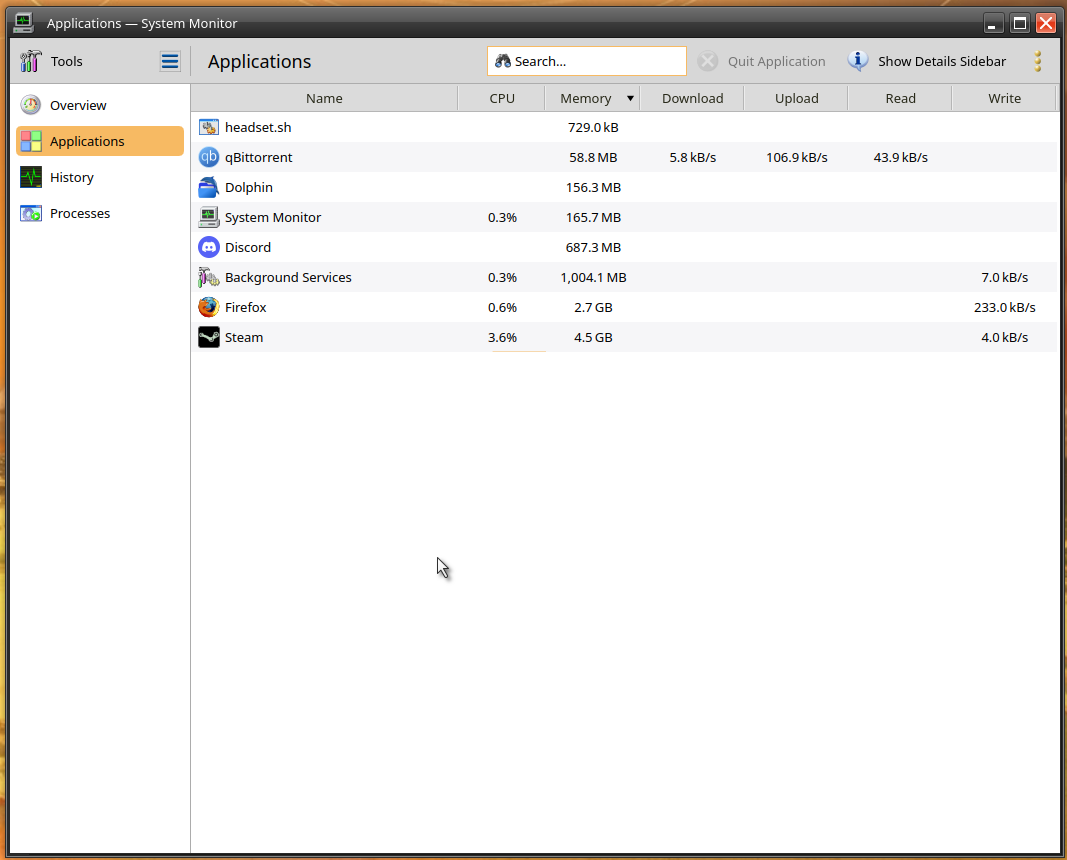Click Steam's 4.5 GB memory value
Viewport: 1067px width, 860px height.
tap(593, 337)
